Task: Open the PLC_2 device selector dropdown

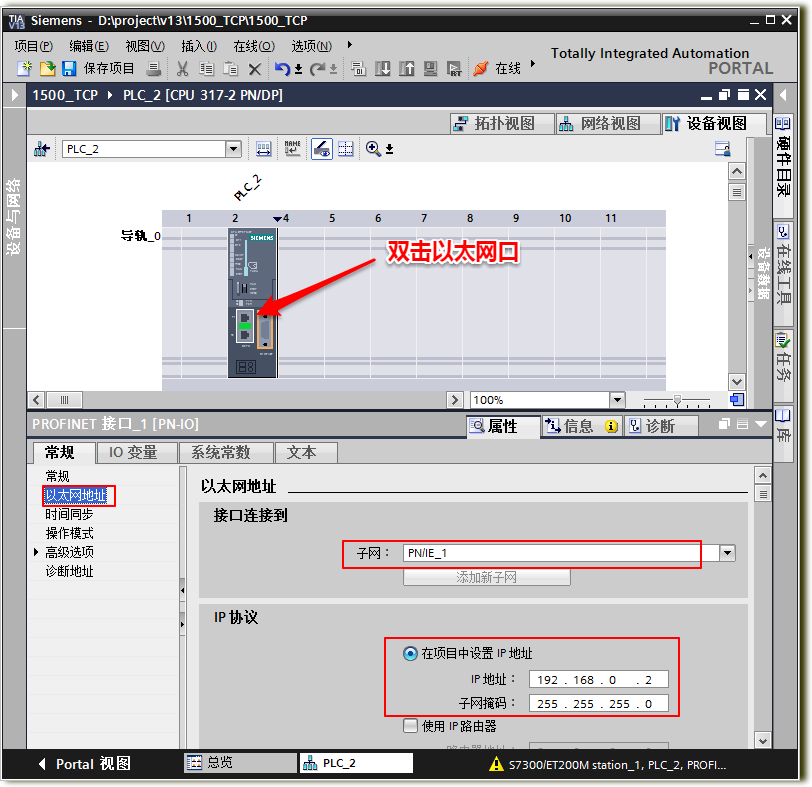Action: [234, 149]
